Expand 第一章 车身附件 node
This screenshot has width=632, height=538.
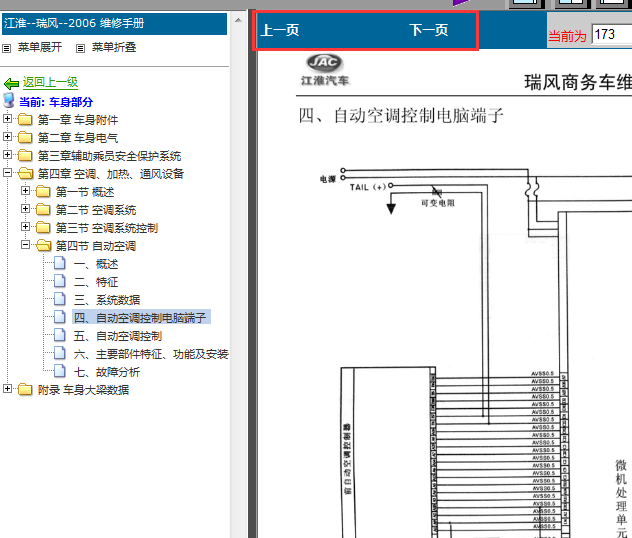pos(7,118)
